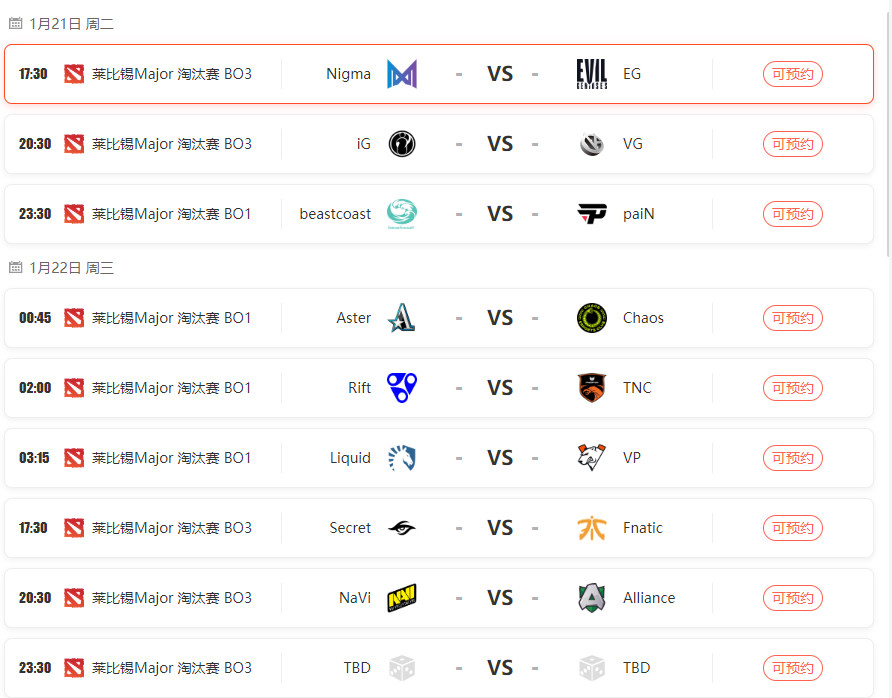
Task: Click the TBD placeholder logo
Action: [x=403, y=667]
